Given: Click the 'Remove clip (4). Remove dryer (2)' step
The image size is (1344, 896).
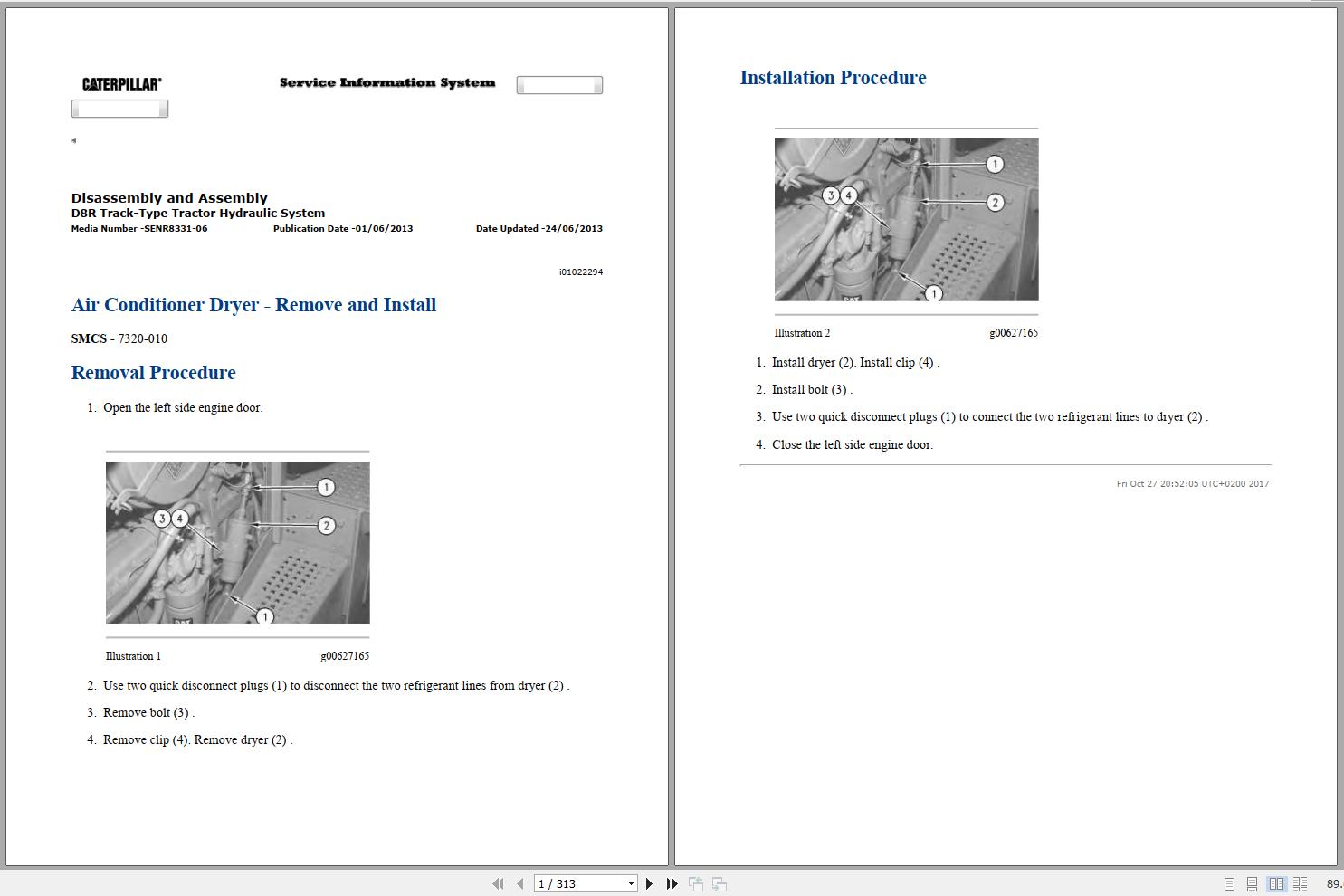Looking at the screenshot, I should (197, 740).
